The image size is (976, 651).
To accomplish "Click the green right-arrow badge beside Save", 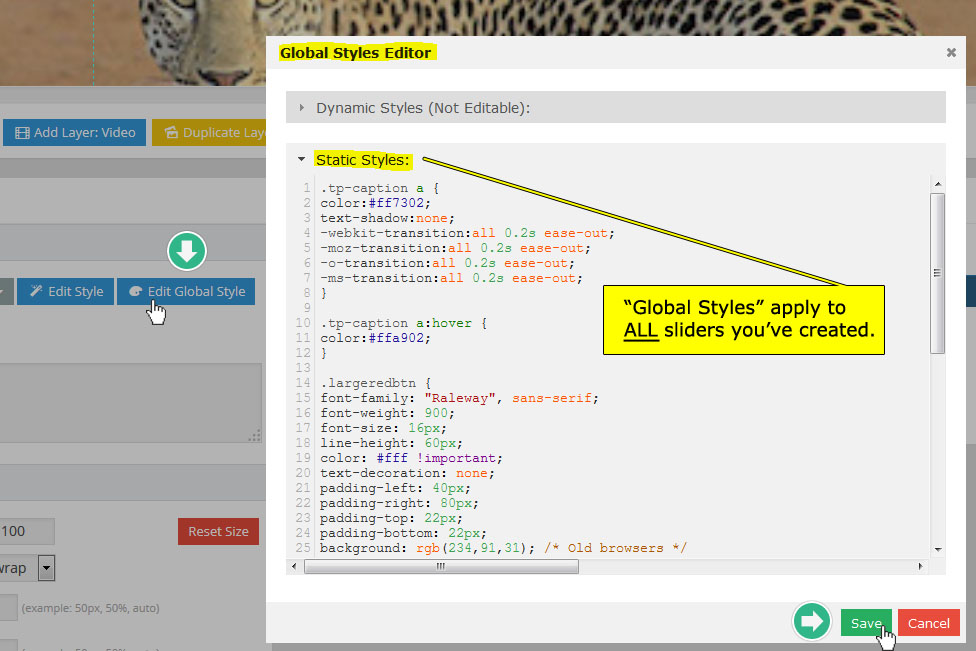I will click(x=812, y=621).
